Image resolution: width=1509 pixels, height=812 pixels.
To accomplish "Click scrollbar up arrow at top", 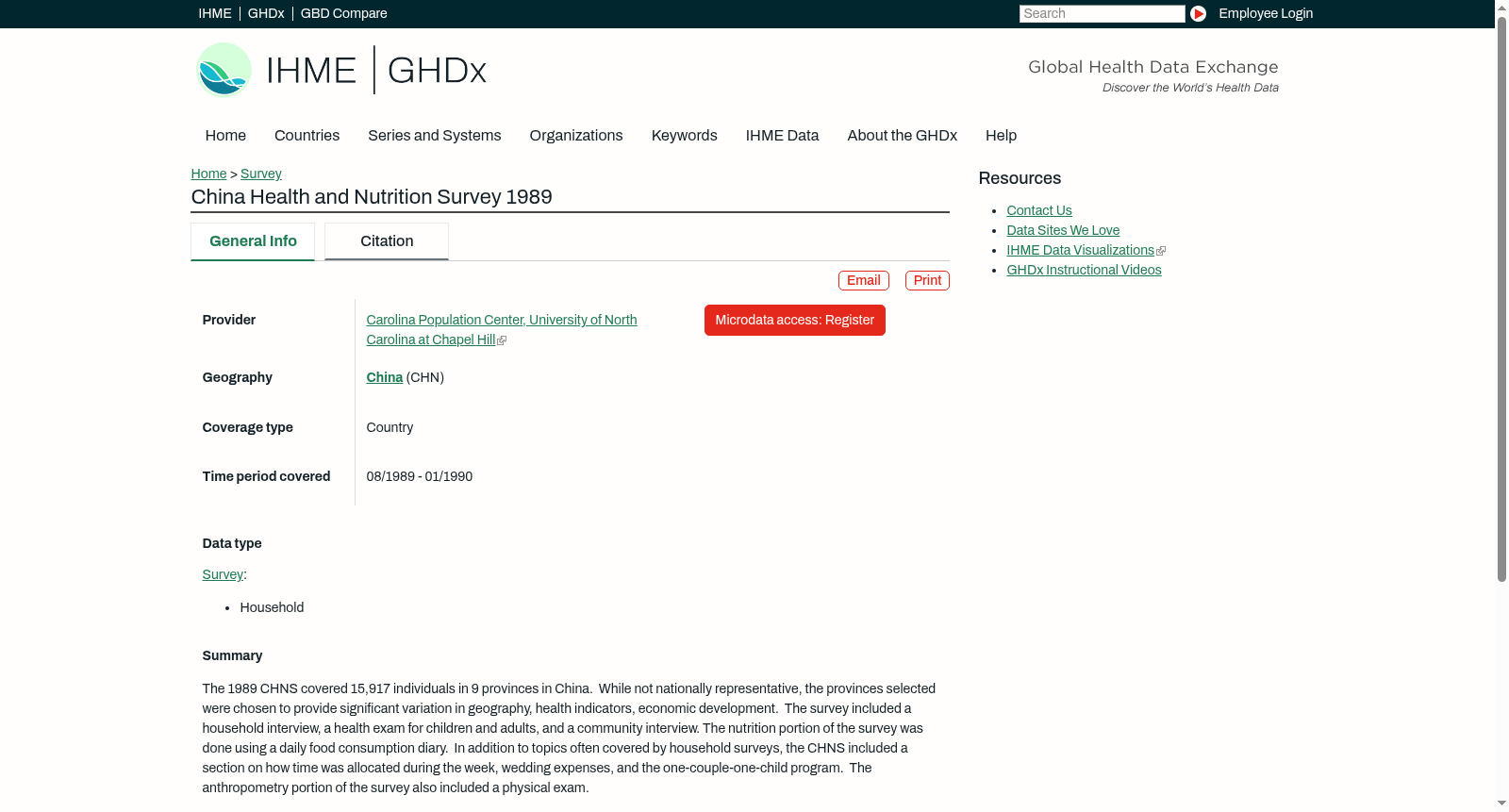I will click(x=1501, y=7).
